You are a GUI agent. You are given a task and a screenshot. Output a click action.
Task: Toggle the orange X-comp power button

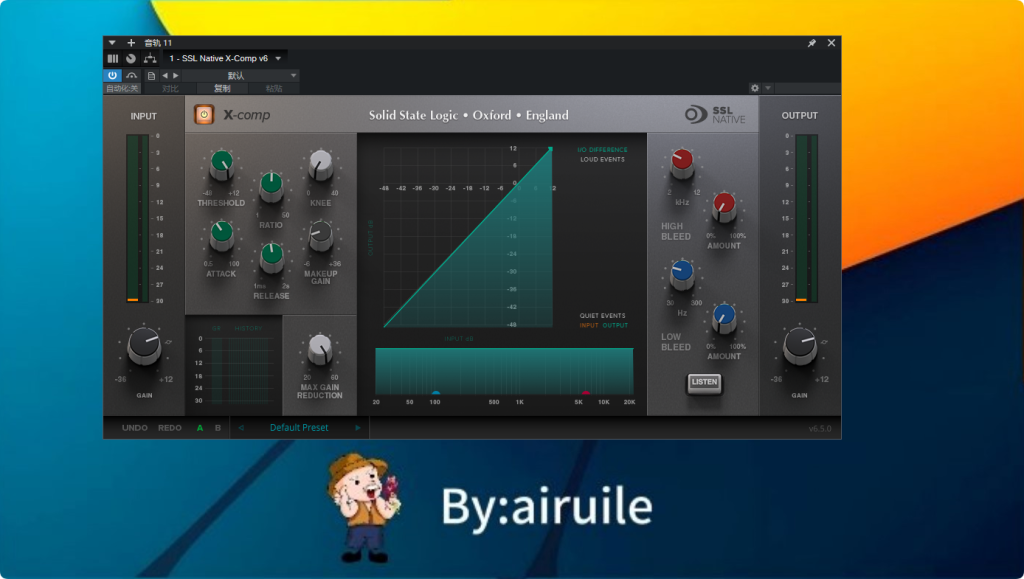click(x=204, y=115)
